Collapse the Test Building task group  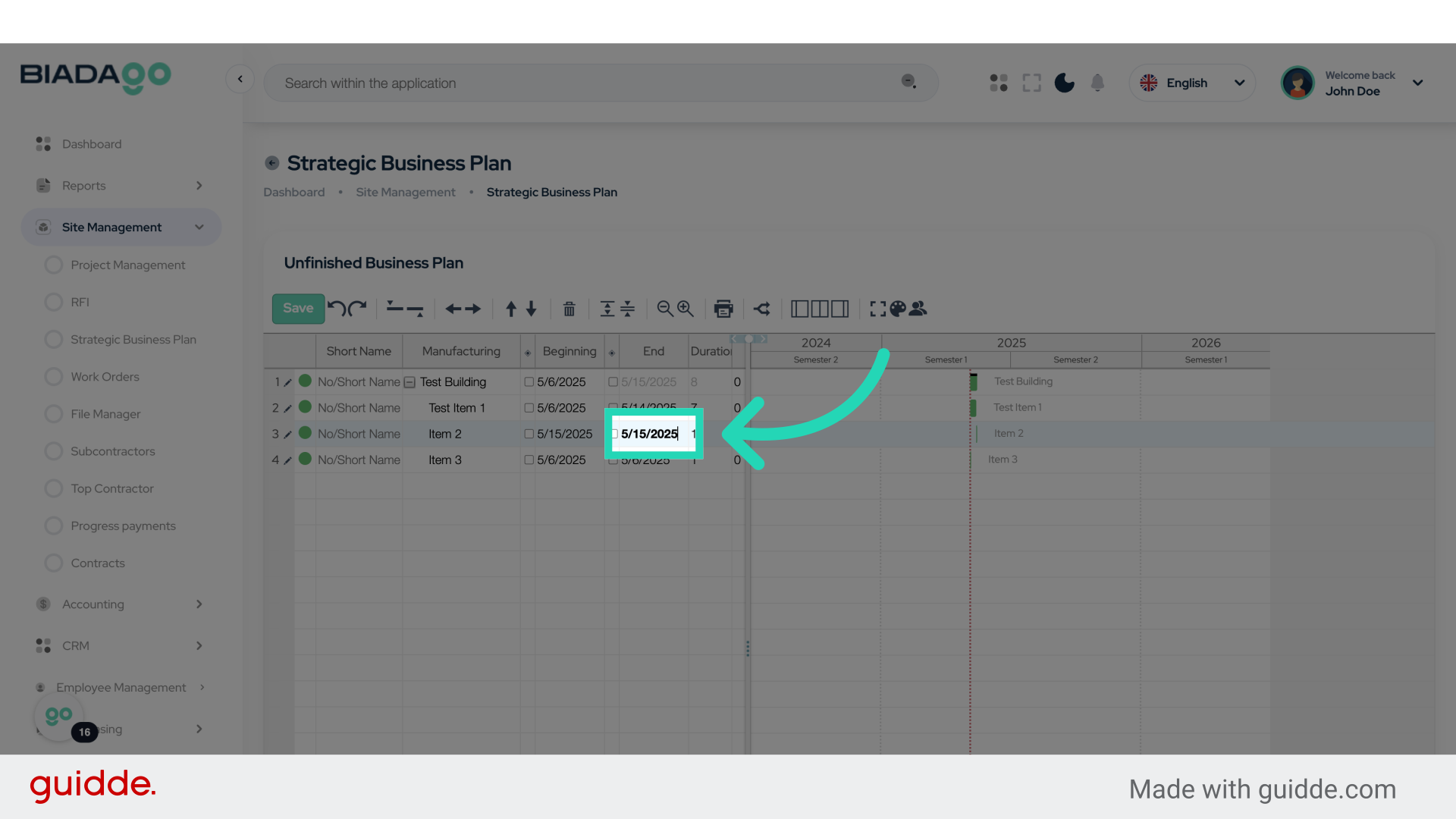(409, 382)
